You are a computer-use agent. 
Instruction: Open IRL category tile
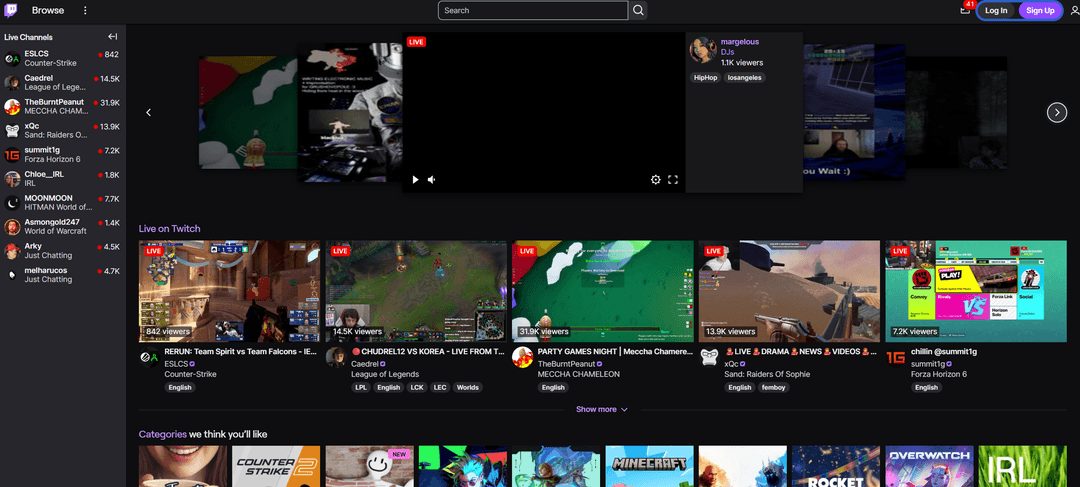click(1022, 466)
